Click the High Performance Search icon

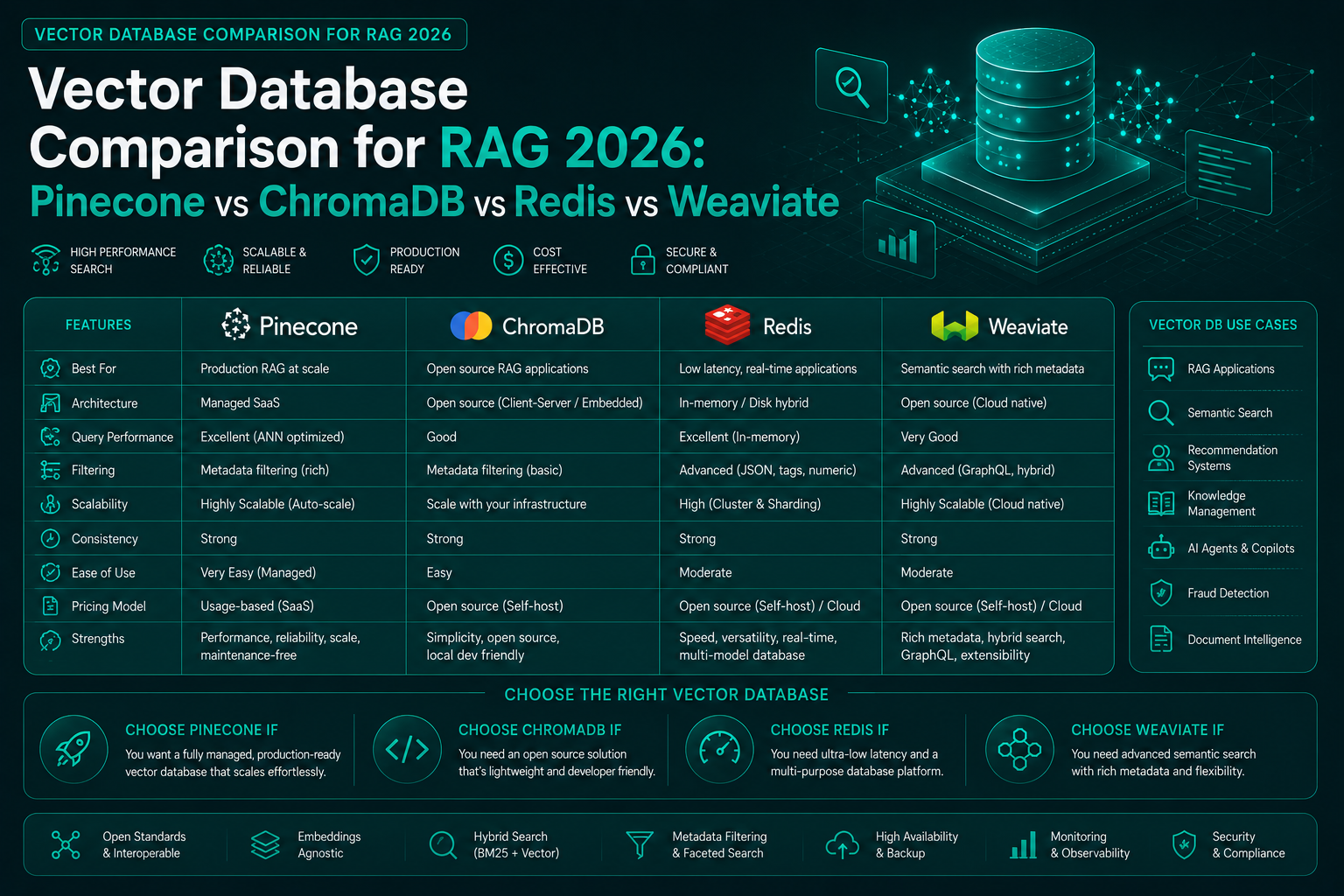45,260
